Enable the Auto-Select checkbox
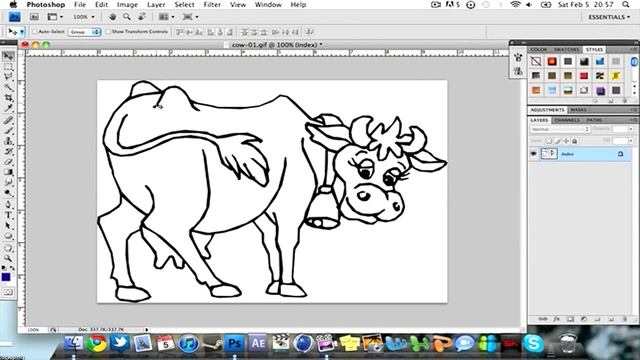 point(35,31)
